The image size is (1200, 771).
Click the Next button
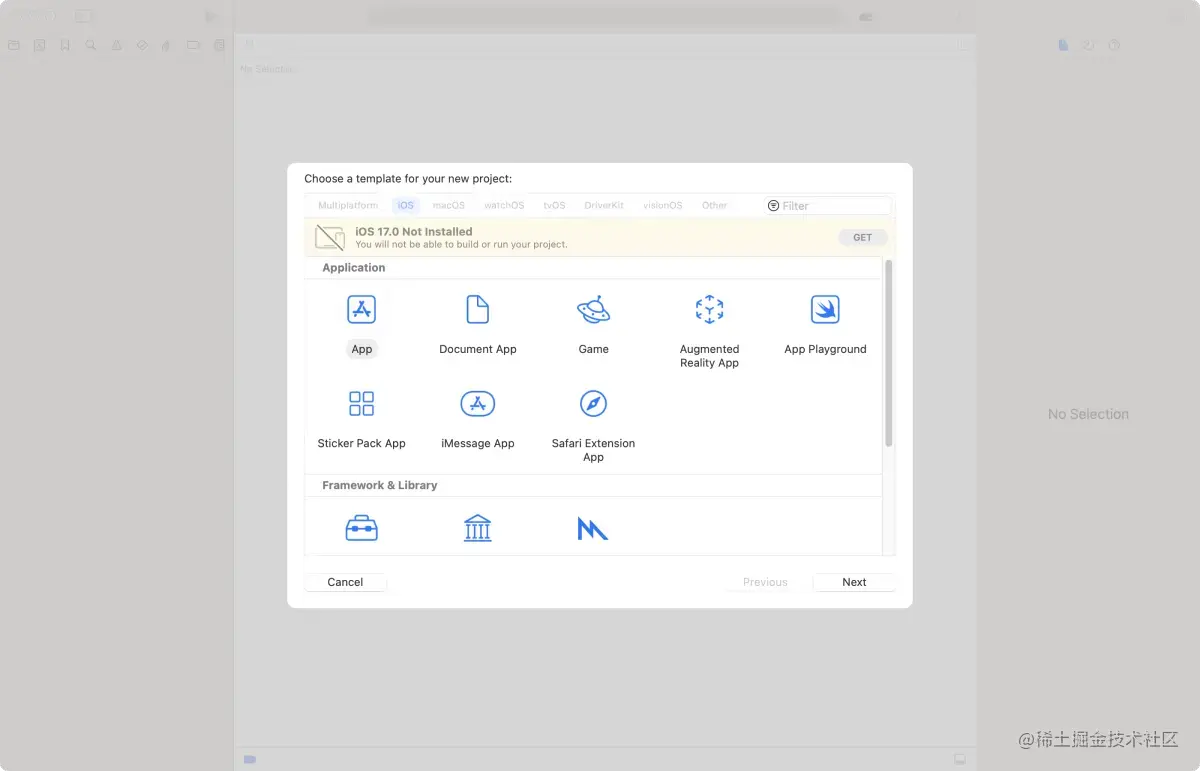point(854,582)
